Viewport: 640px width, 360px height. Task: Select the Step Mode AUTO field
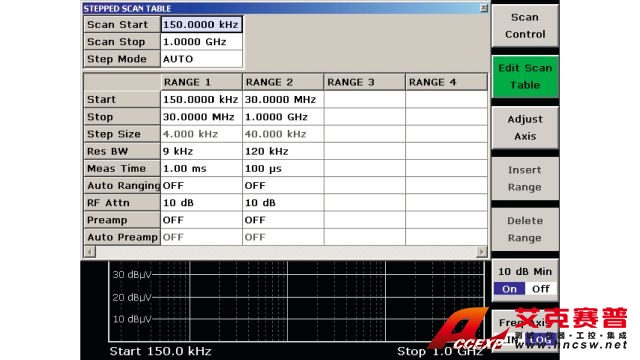click(202, 59)
